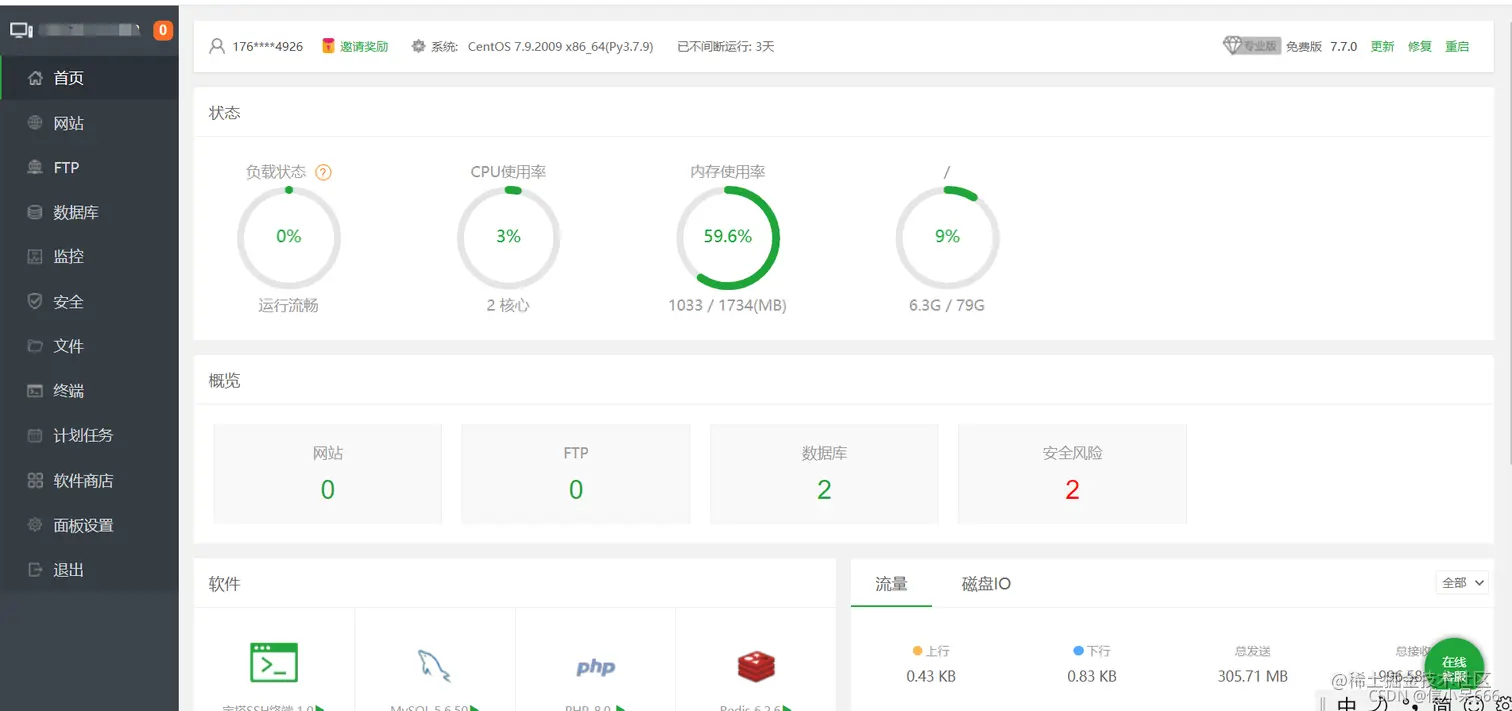The width and height of the screenshot is (1512, 711).
Task: Click the gift icon beside 邀请奖励
Action: click(328, 46)
